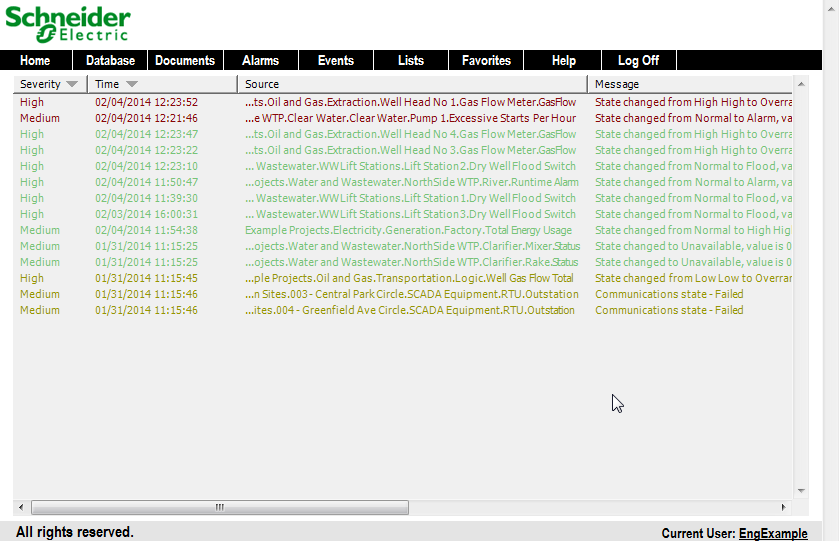Click the horizontal scrollbar left arrow
Image resolution: width=839 pixels, height=541 pixels.
21,507
